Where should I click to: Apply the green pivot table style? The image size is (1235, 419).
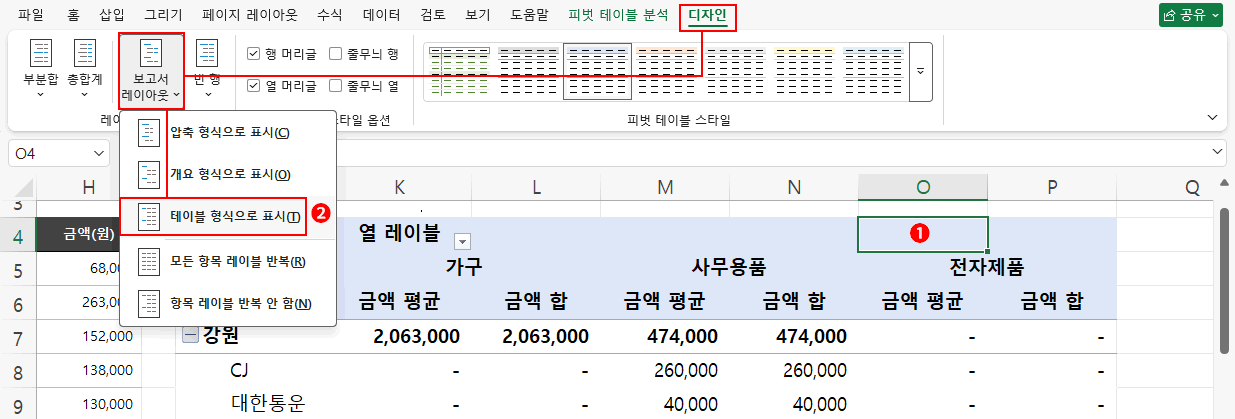tap(458, 72)
